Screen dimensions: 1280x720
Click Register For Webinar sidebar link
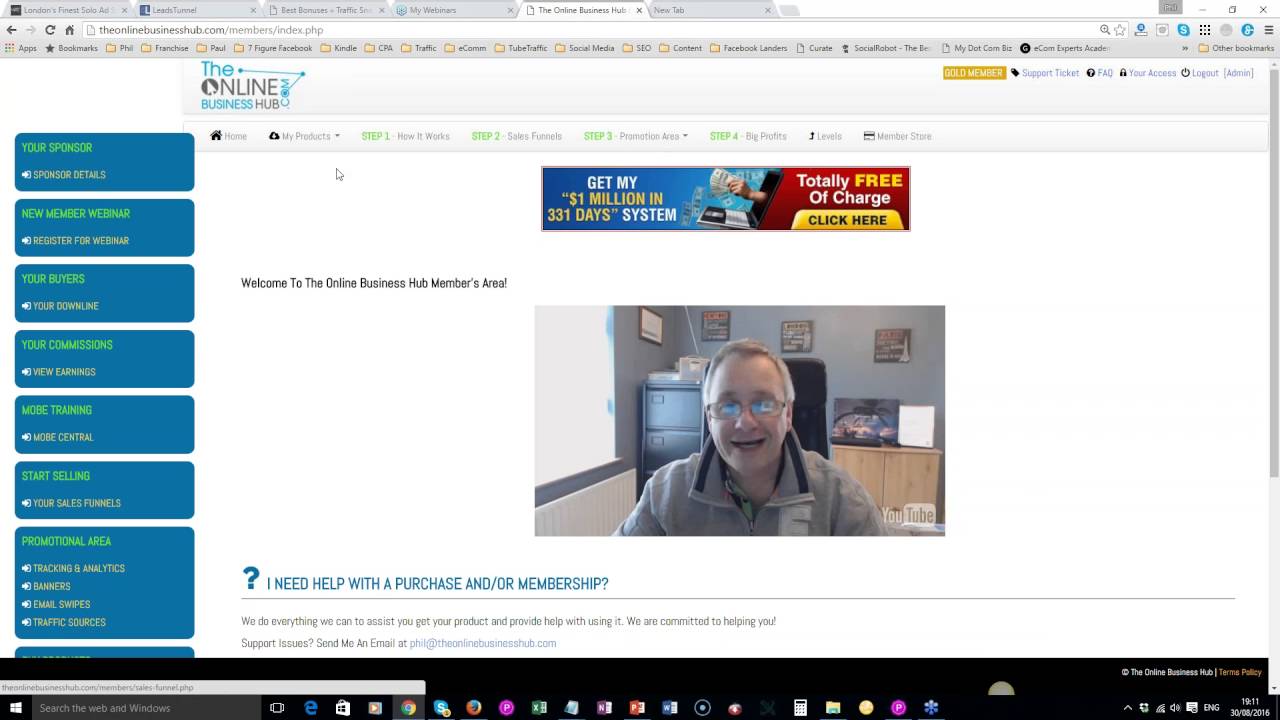click(x=75, y=241)
